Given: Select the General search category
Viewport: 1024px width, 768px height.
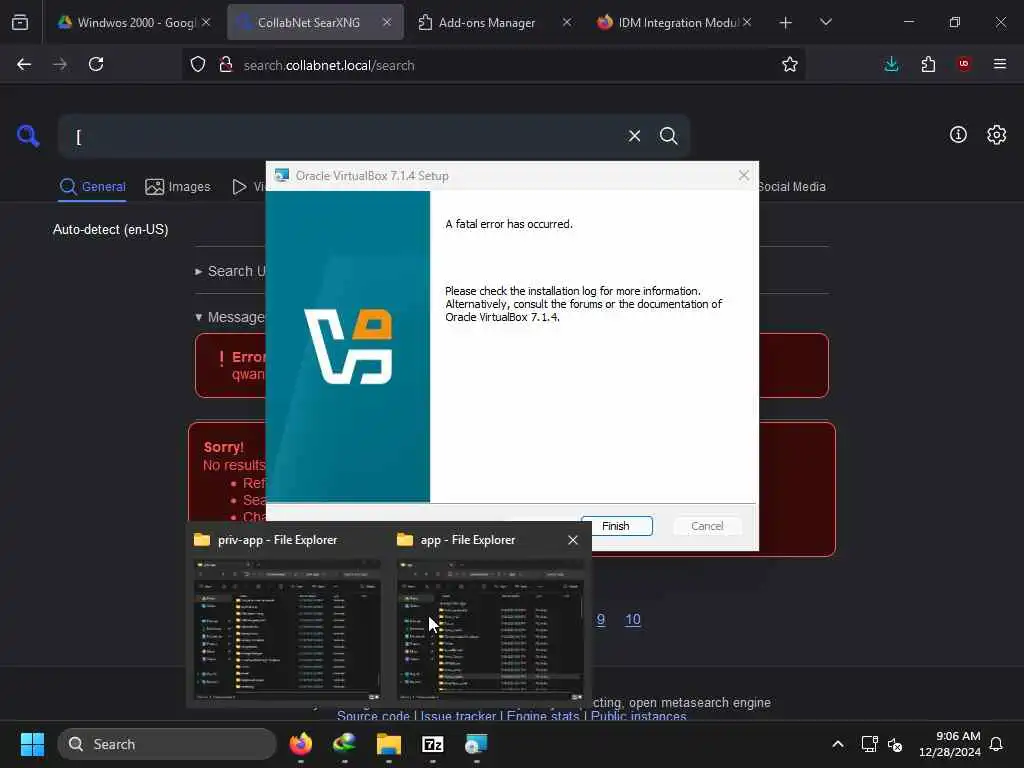Looking at the screenshot, I should point(92,187).
